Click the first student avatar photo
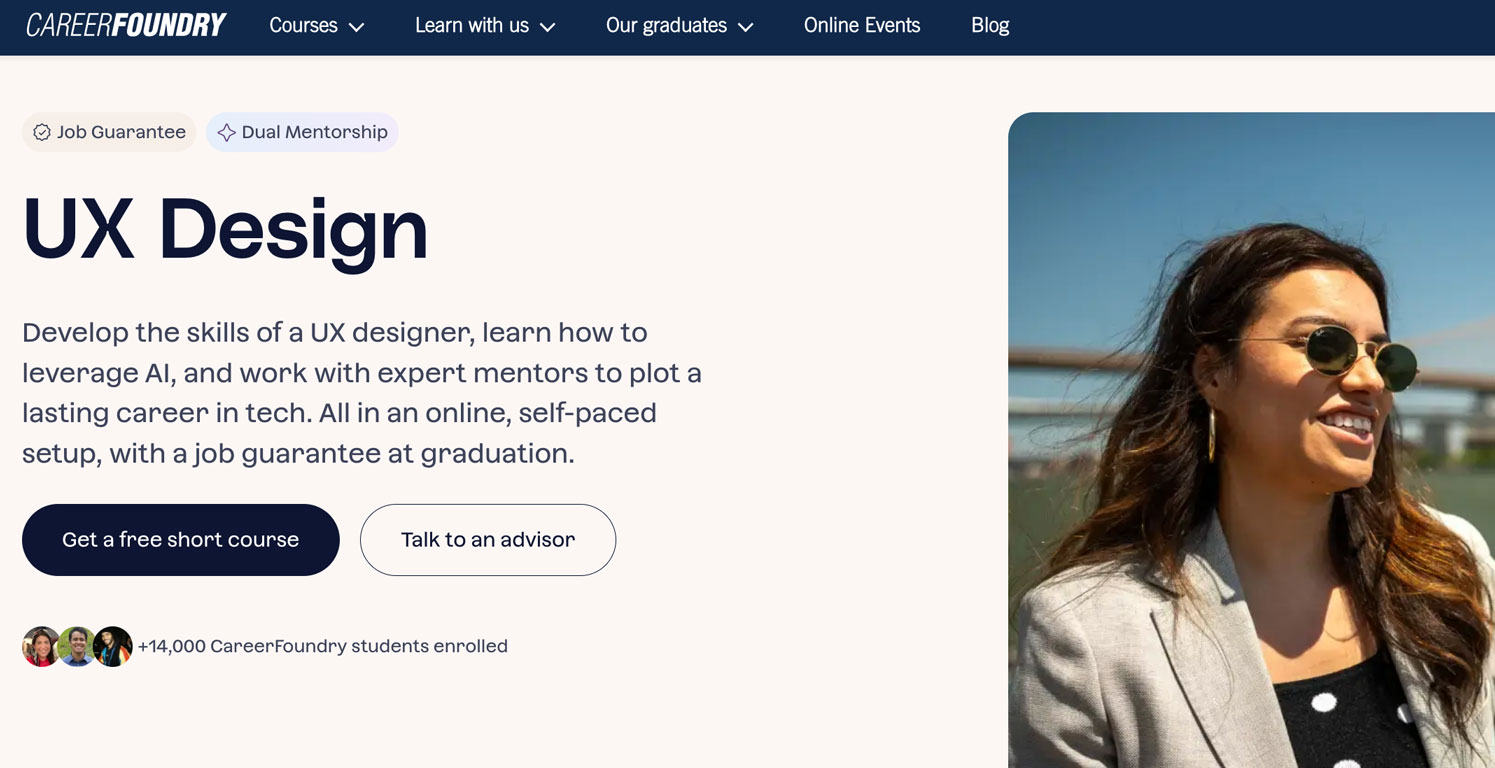The height and width of the screenshot is (768, 1495). tap(41, 646)
